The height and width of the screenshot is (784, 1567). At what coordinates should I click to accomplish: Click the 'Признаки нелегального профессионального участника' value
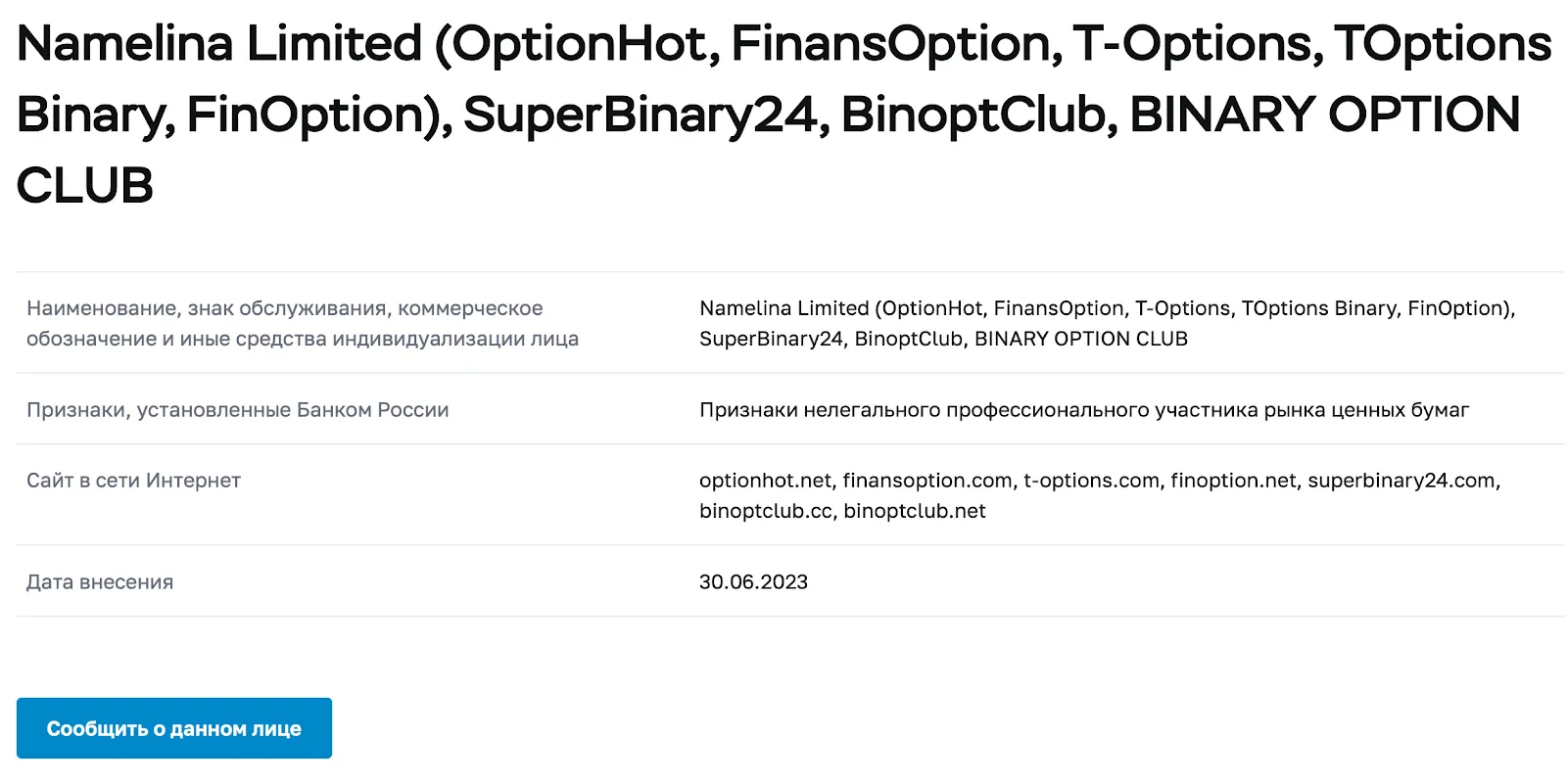(x=1084, y=409)
